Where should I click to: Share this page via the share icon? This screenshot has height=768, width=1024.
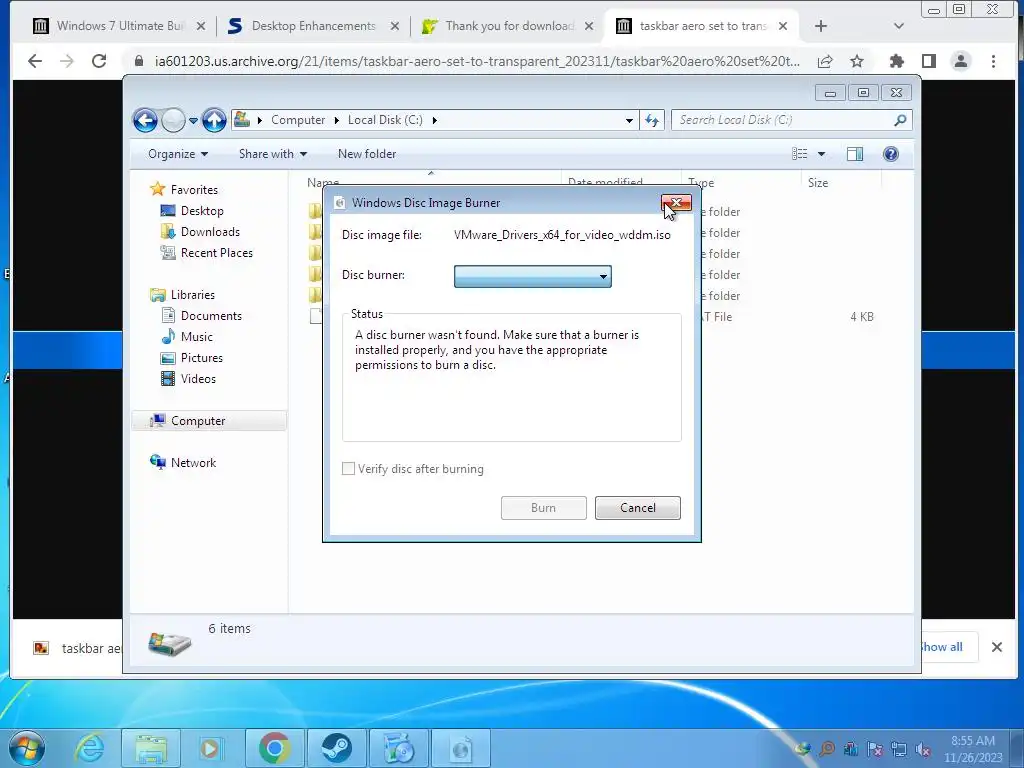(825, 61)
